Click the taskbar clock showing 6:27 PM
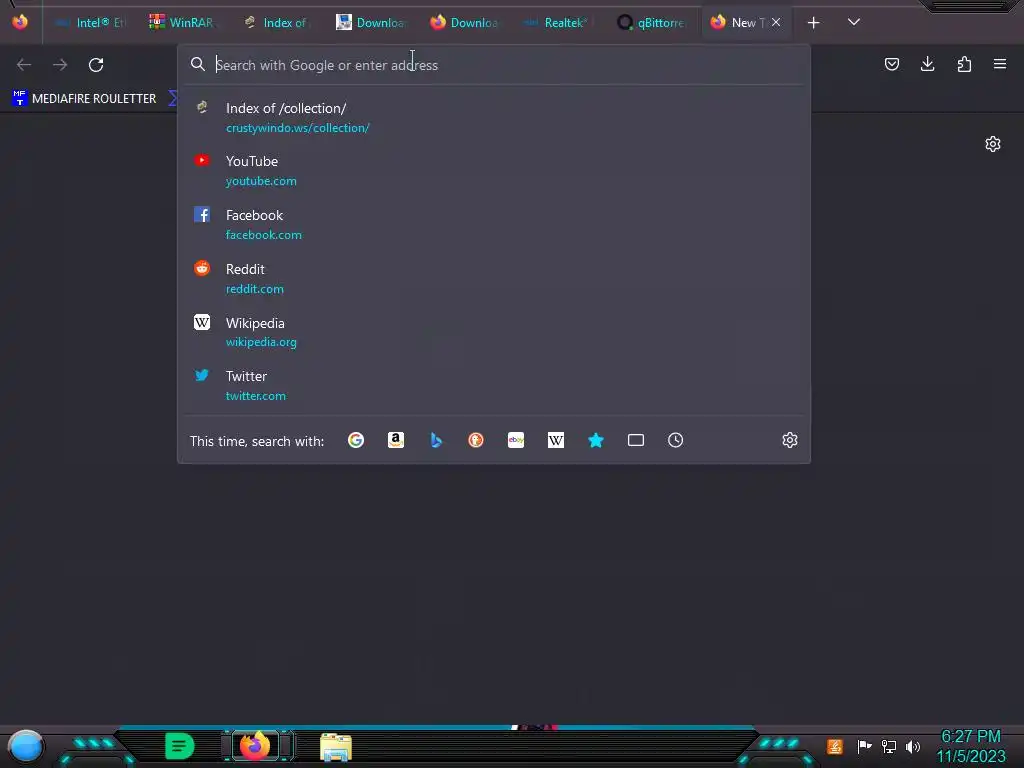Image resolution: width=1024 pixels, height=768 pixels. point(970,737)
